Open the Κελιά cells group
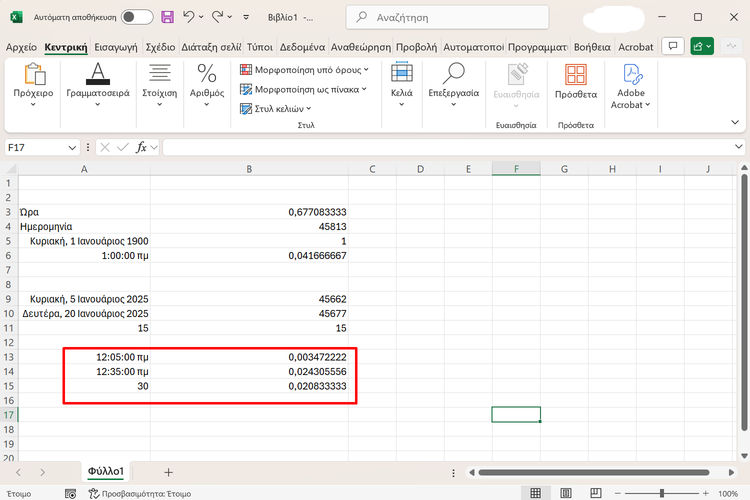Viewport: 750px width, 500px height. [x=402, y=85]
